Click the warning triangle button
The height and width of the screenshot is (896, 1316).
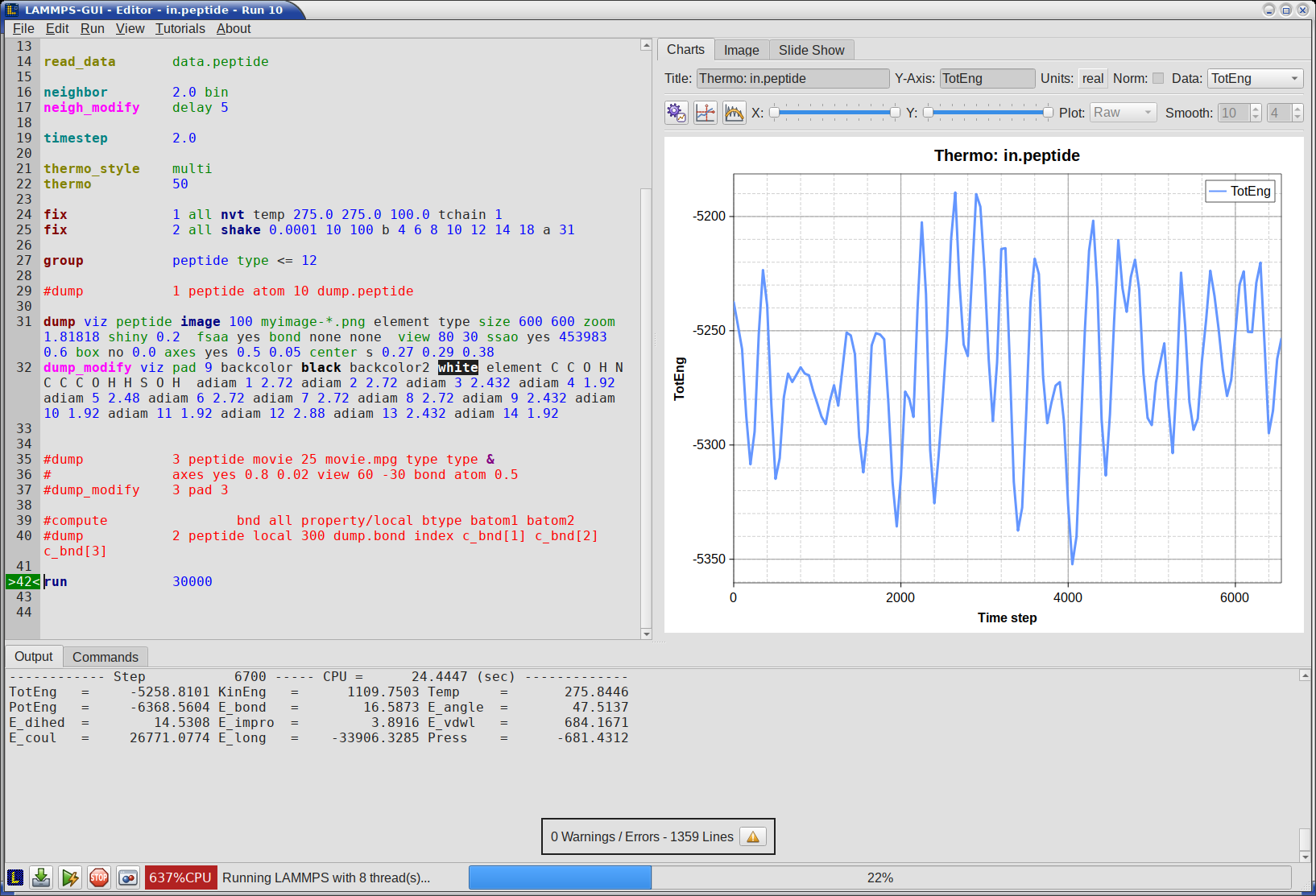pyautogui.click(x=753, y=837)
